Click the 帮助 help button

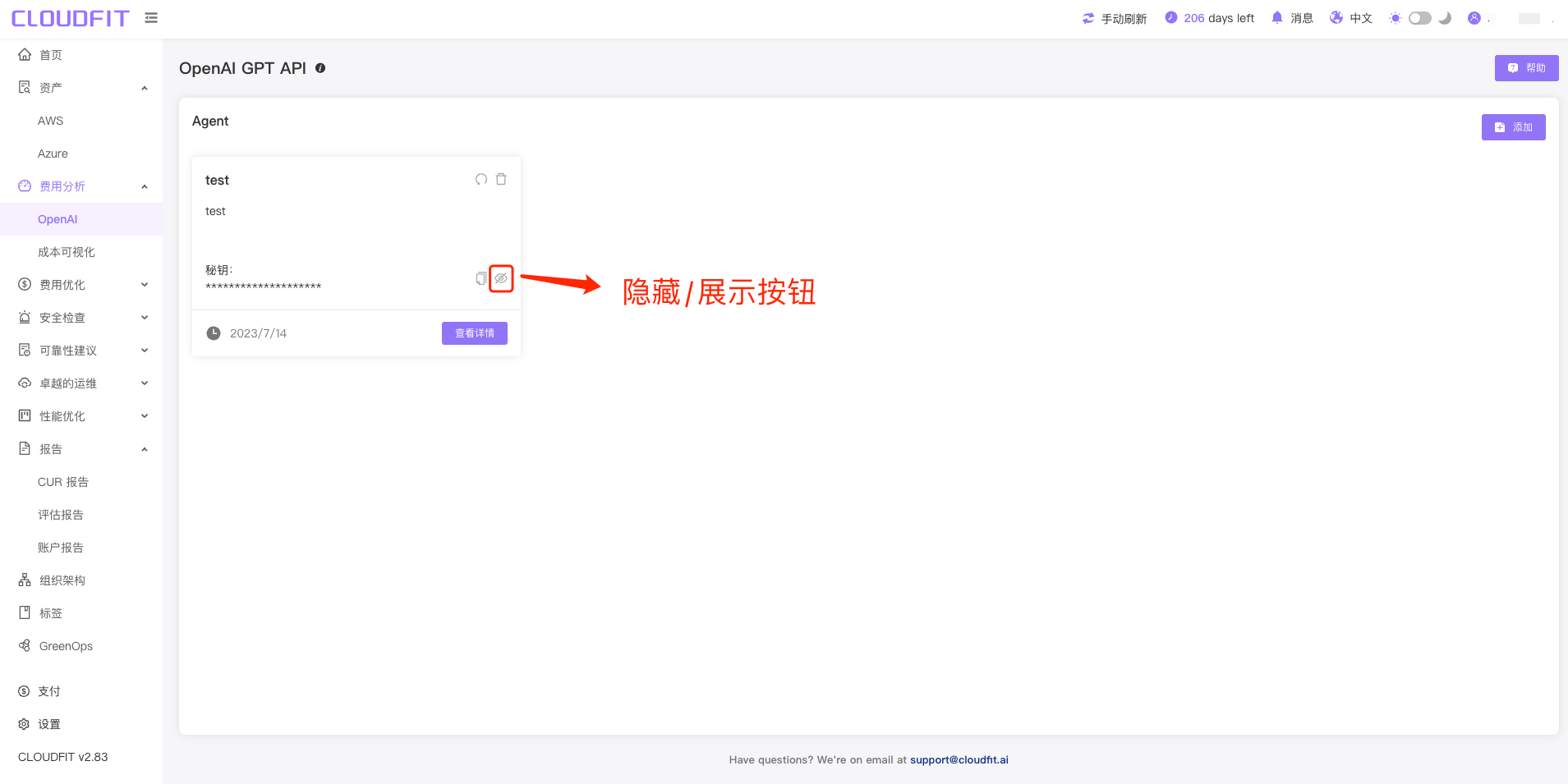pyautogui.click(x=1527, y=68)
